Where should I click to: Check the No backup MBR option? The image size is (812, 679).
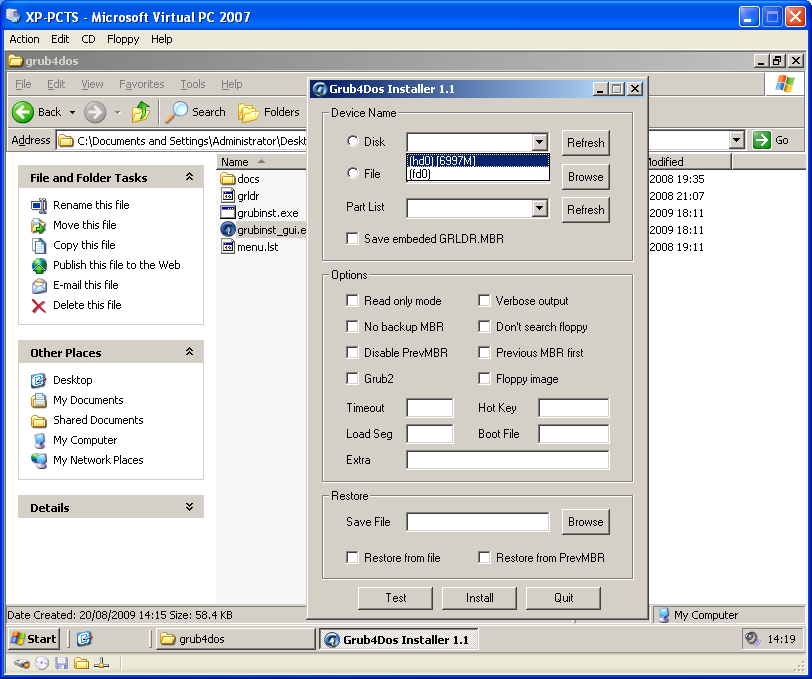coord(352,326)
